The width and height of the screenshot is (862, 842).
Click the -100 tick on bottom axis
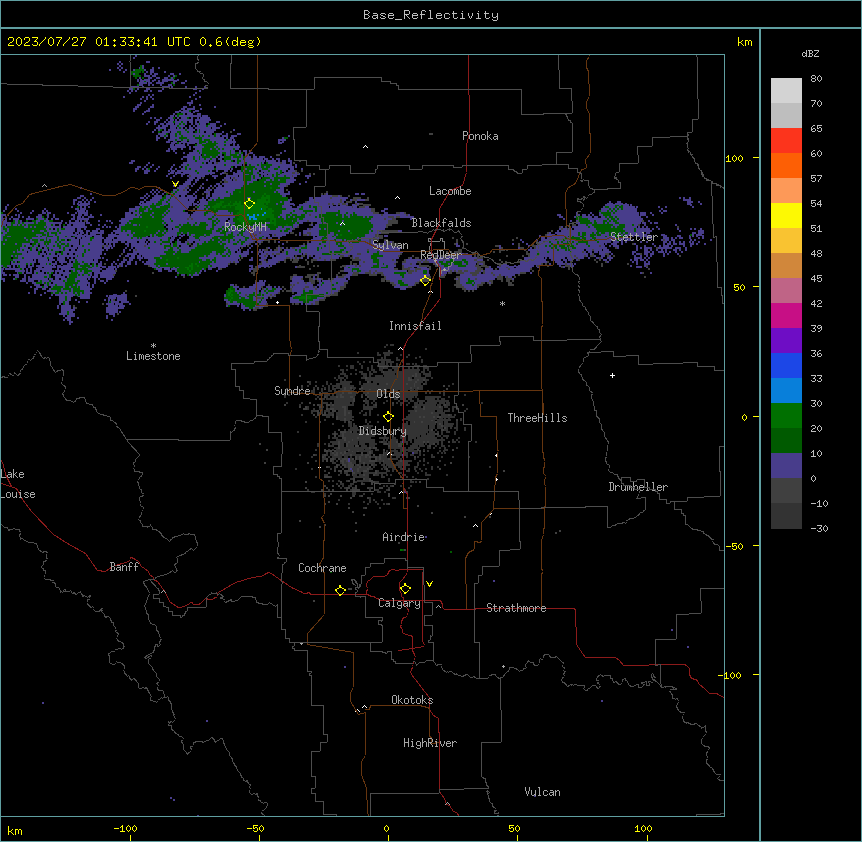tap(125, 828)
